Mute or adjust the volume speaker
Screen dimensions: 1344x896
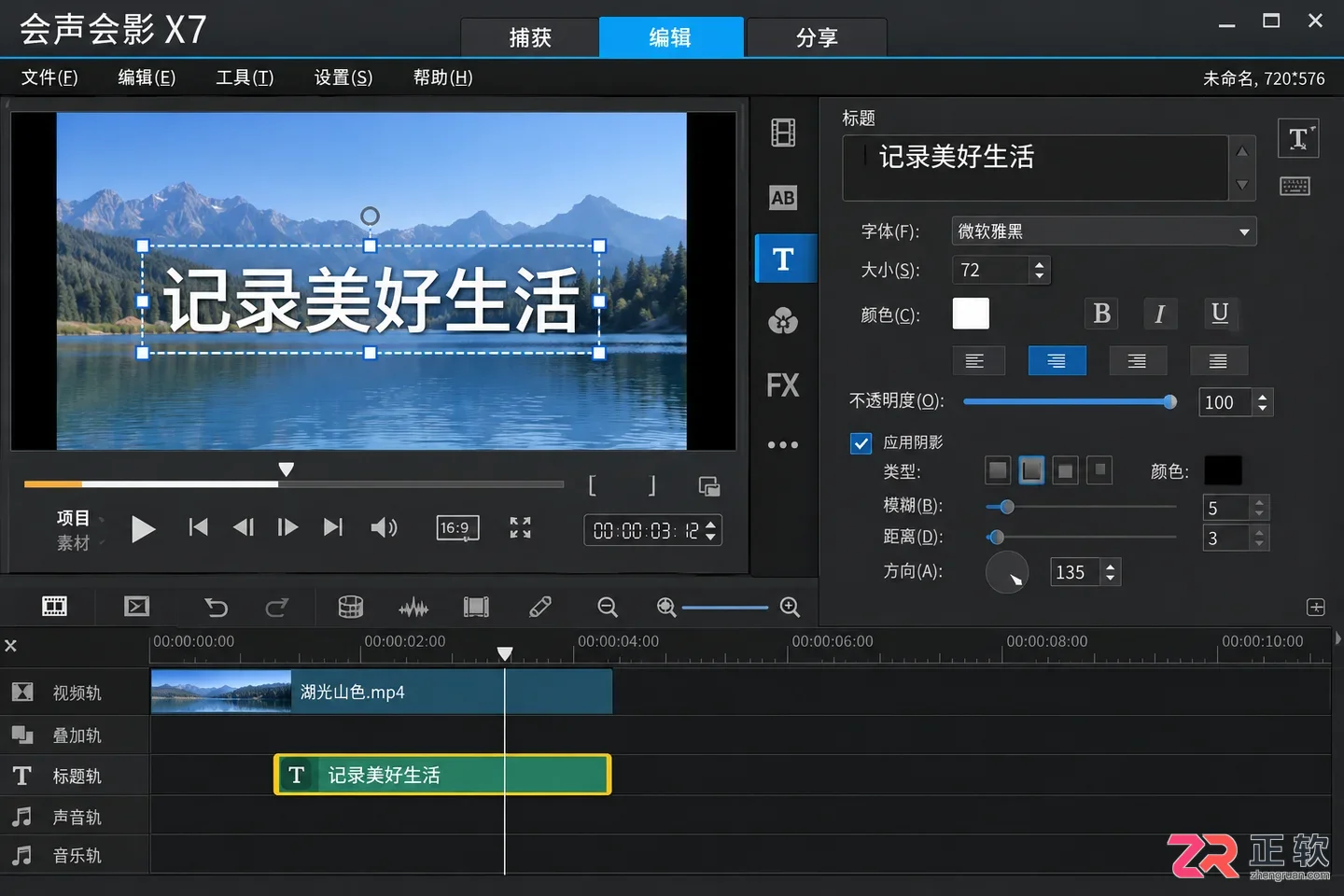pyautogui.click(x=384, y=528)
